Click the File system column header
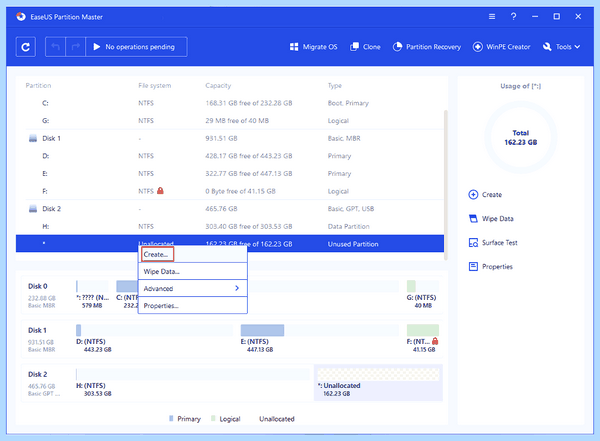This screenshot has width=600, height=441. (x=155, y=85)
